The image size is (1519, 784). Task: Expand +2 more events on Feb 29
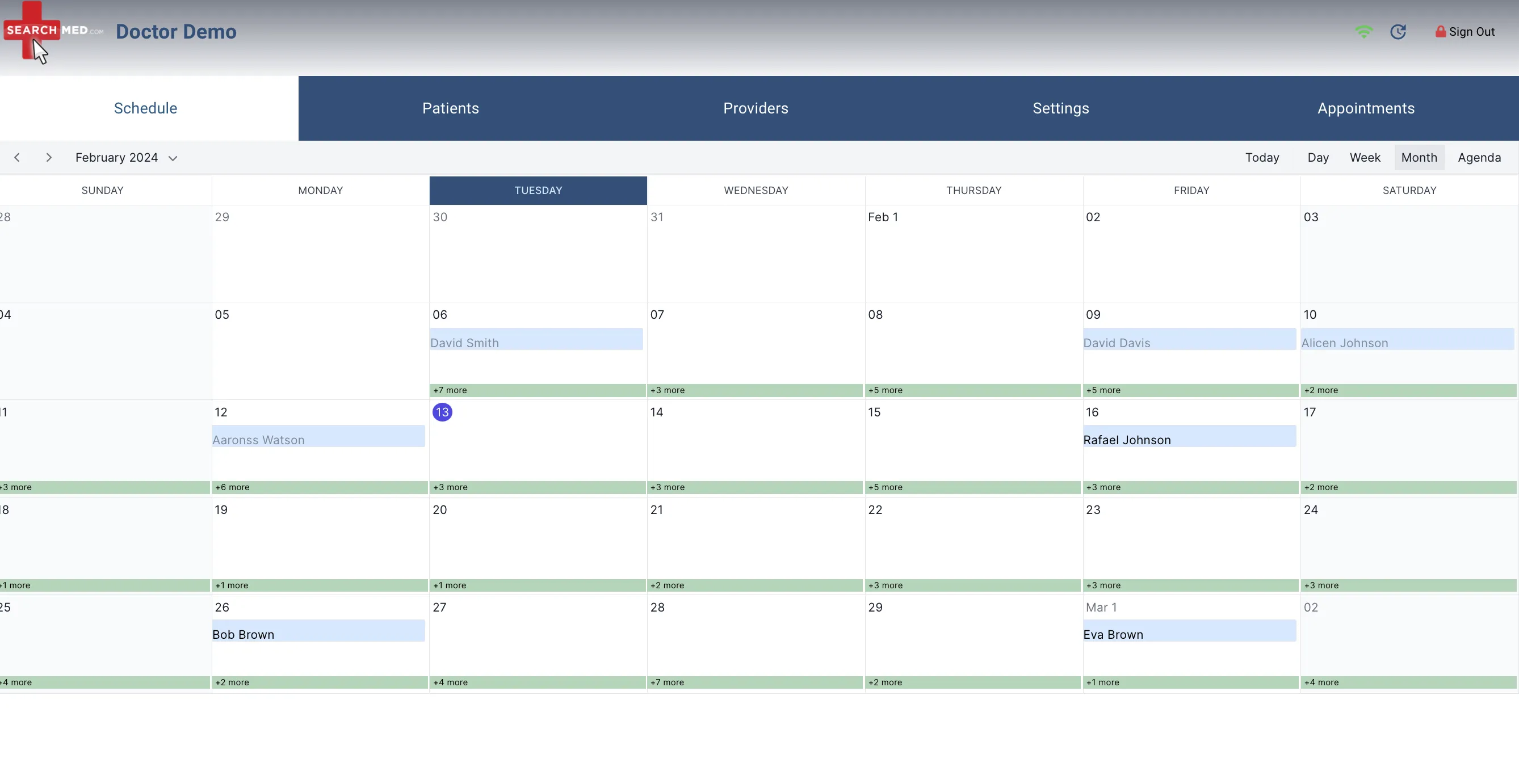pyautogui.click(x=973, y=682)
